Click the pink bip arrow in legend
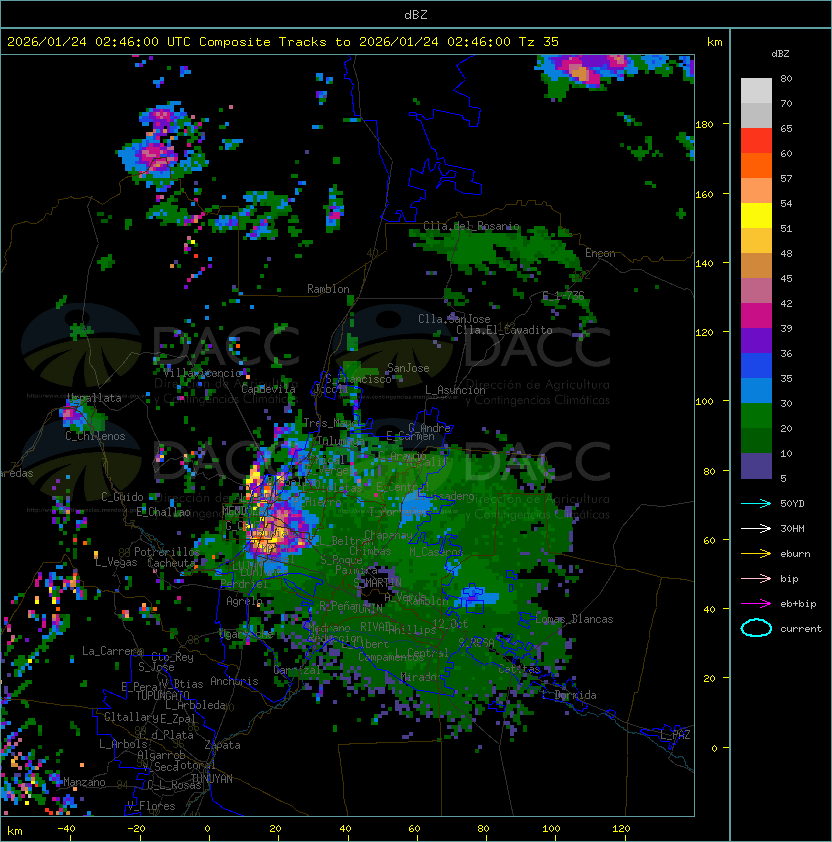 (x=756, y=578)
